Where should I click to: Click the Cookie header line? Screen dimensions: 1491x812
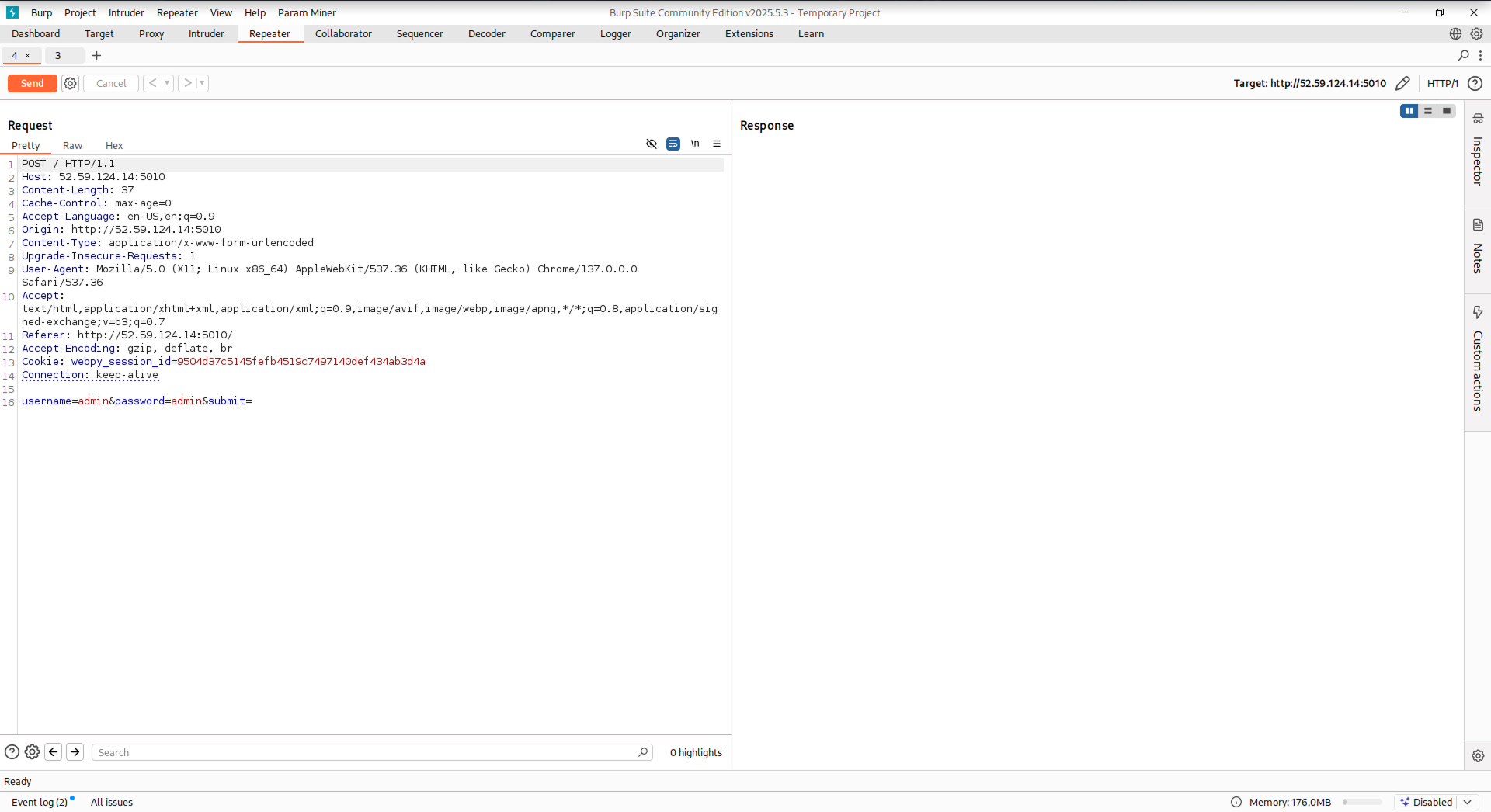point(224,362)
